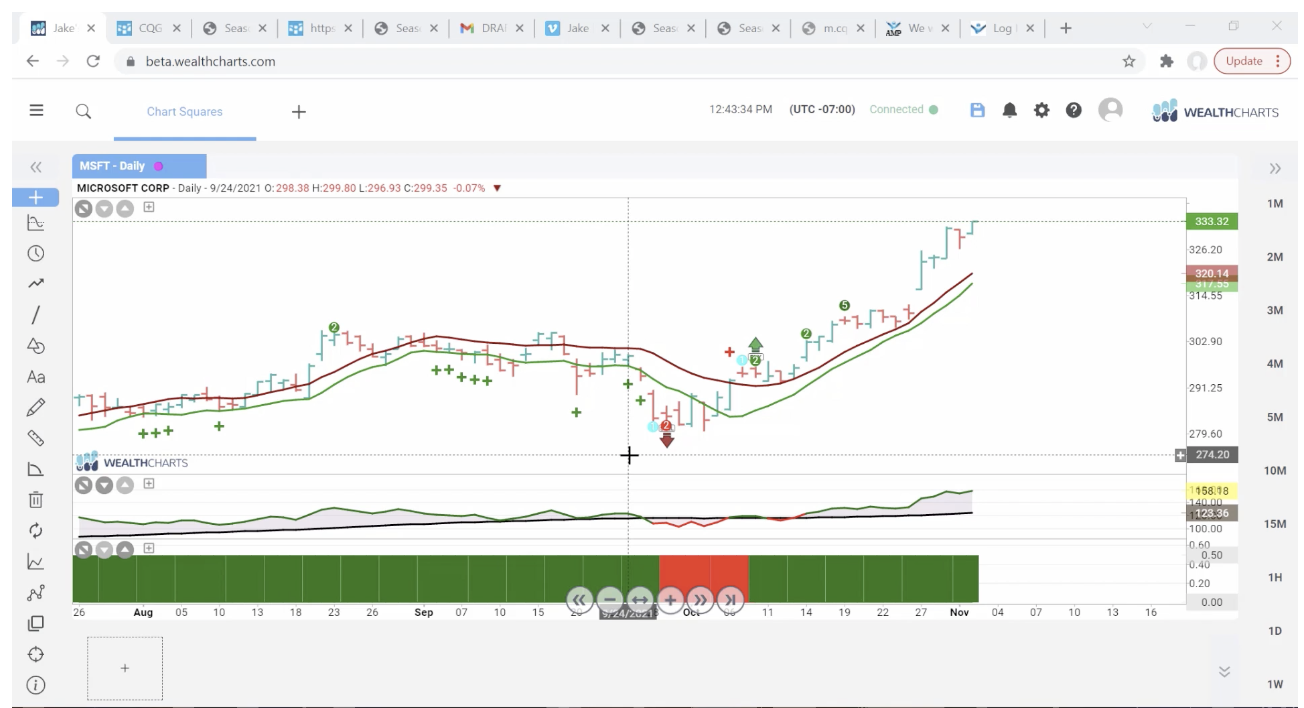Set timeframe to 5M

[x=1275, y=417]
